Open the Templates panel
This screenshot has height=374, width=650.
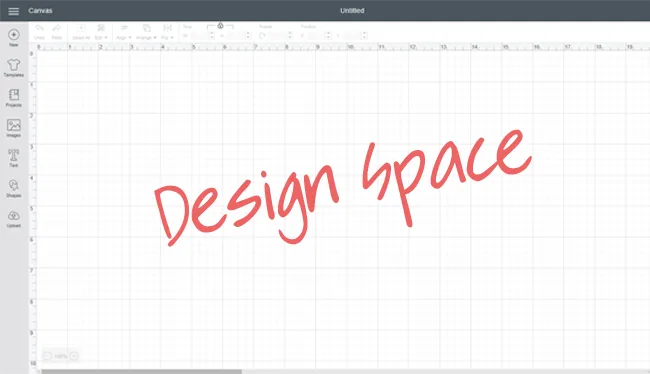14,68
